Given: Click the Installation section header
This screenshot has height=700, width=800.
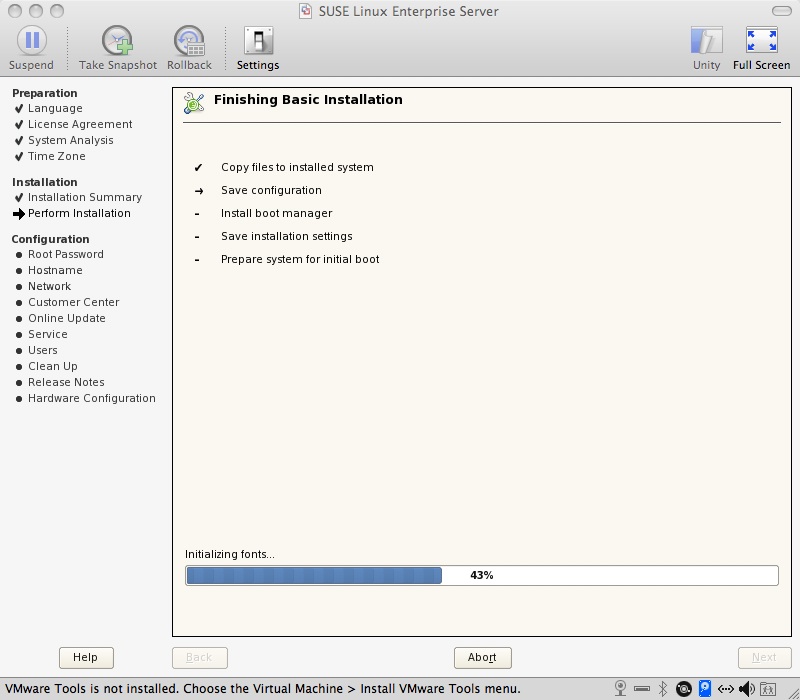Looking at the screenshot, I should (x=44, y=182).
